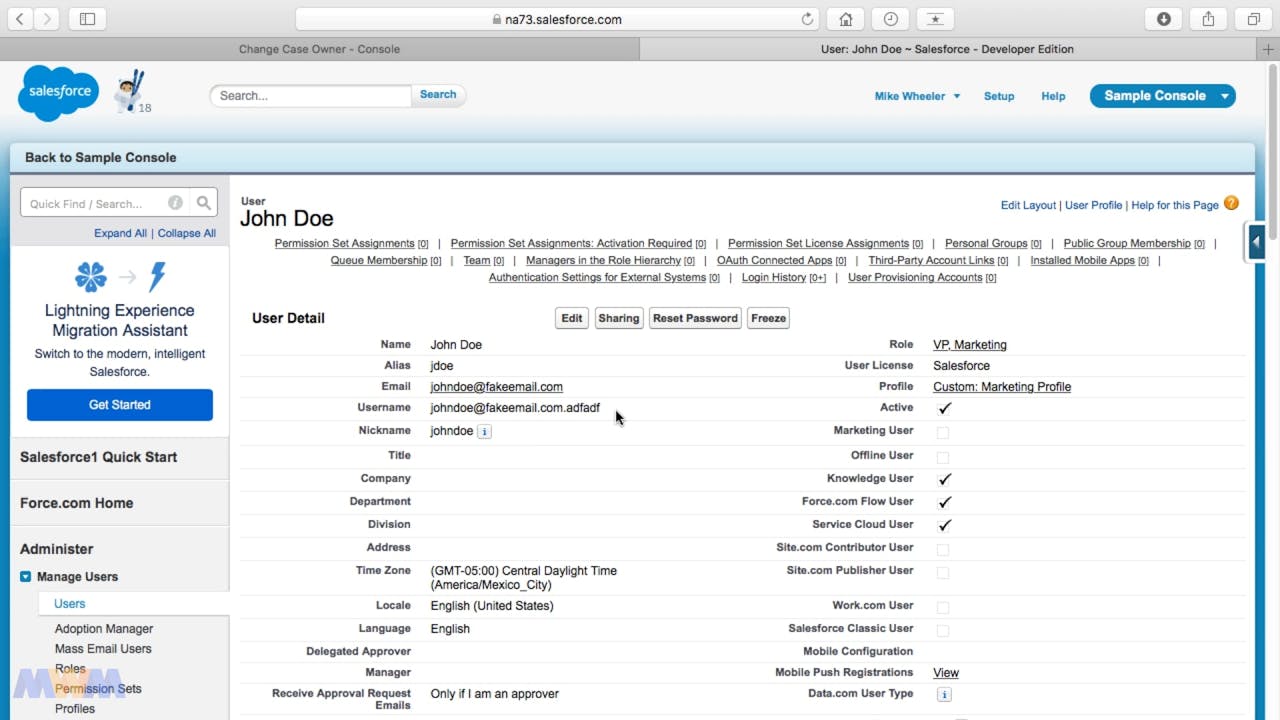The width and height of the screenshot is (1280, 720).
Task: Click the Get Started button
Action: pos(120,405)
